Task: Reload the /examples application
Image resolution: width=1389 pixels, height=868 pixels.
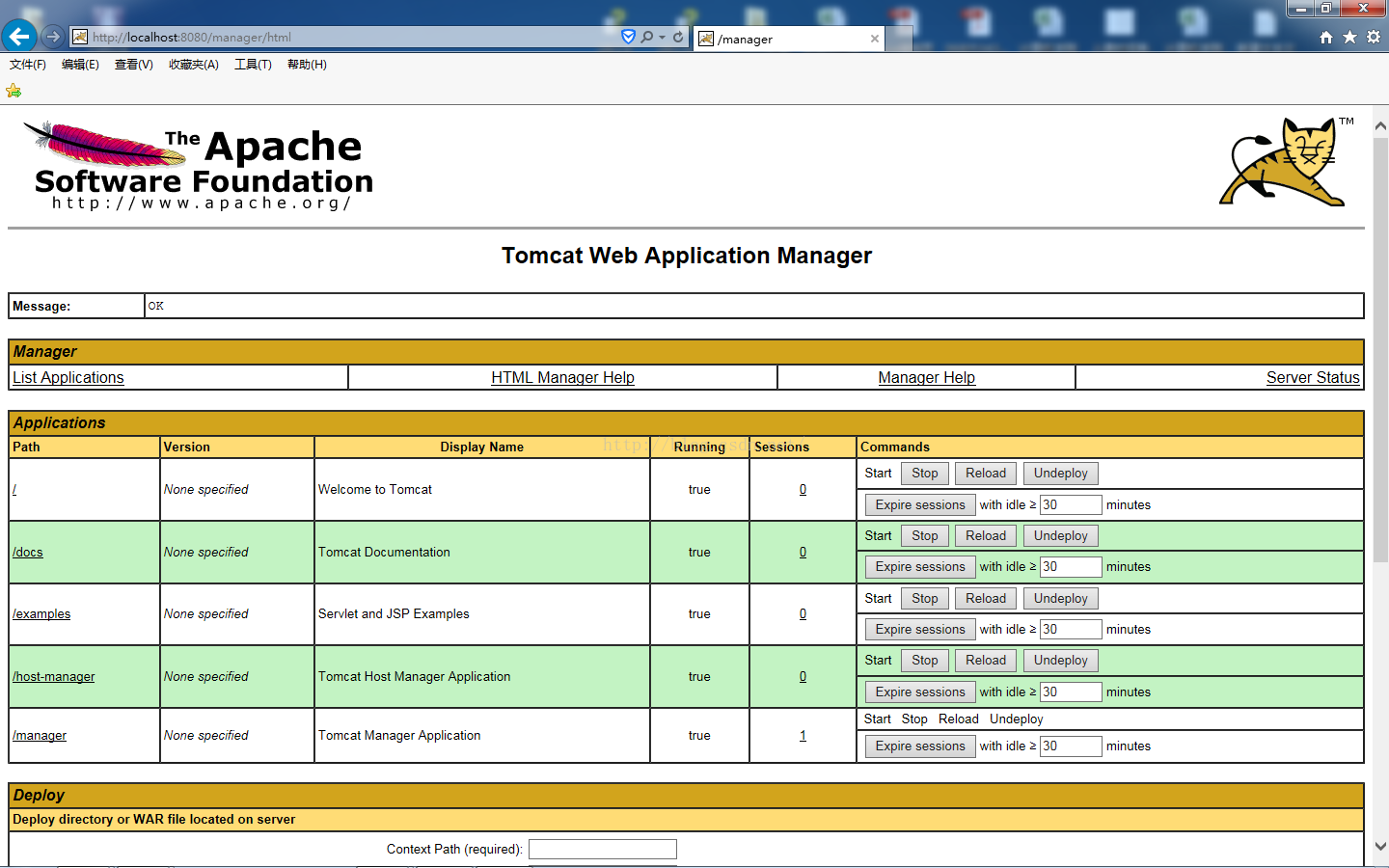Action: pos(986,599)
